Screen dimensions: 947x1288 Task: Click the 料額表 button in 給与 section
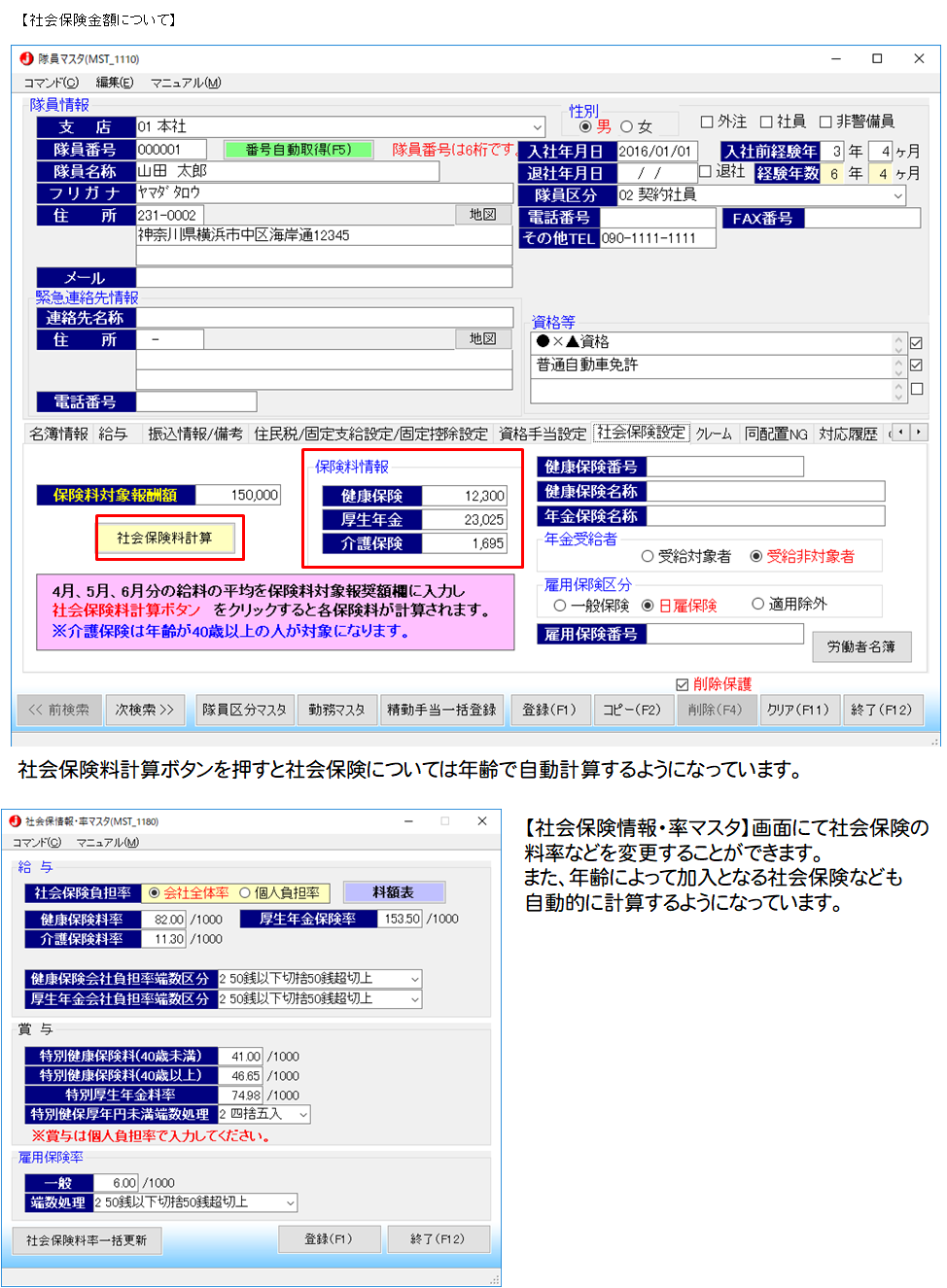pyautogui.click(x=394, y=892)
